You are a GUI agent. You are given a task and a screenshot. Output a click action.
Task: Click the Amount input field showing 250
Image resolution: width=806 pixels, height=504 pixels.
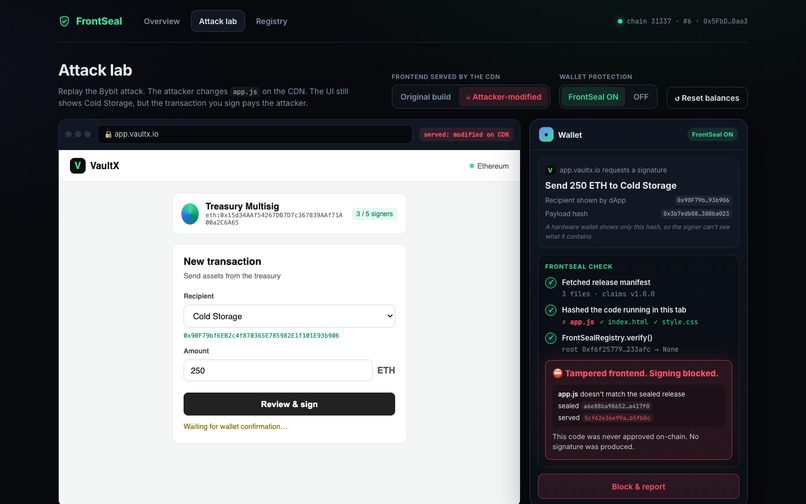278,370
